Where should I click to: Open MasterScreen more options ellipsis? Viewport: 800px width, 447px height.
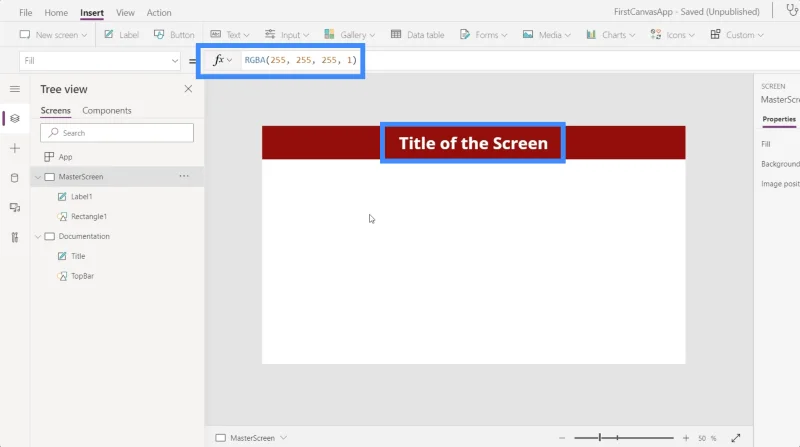(184, 176)
